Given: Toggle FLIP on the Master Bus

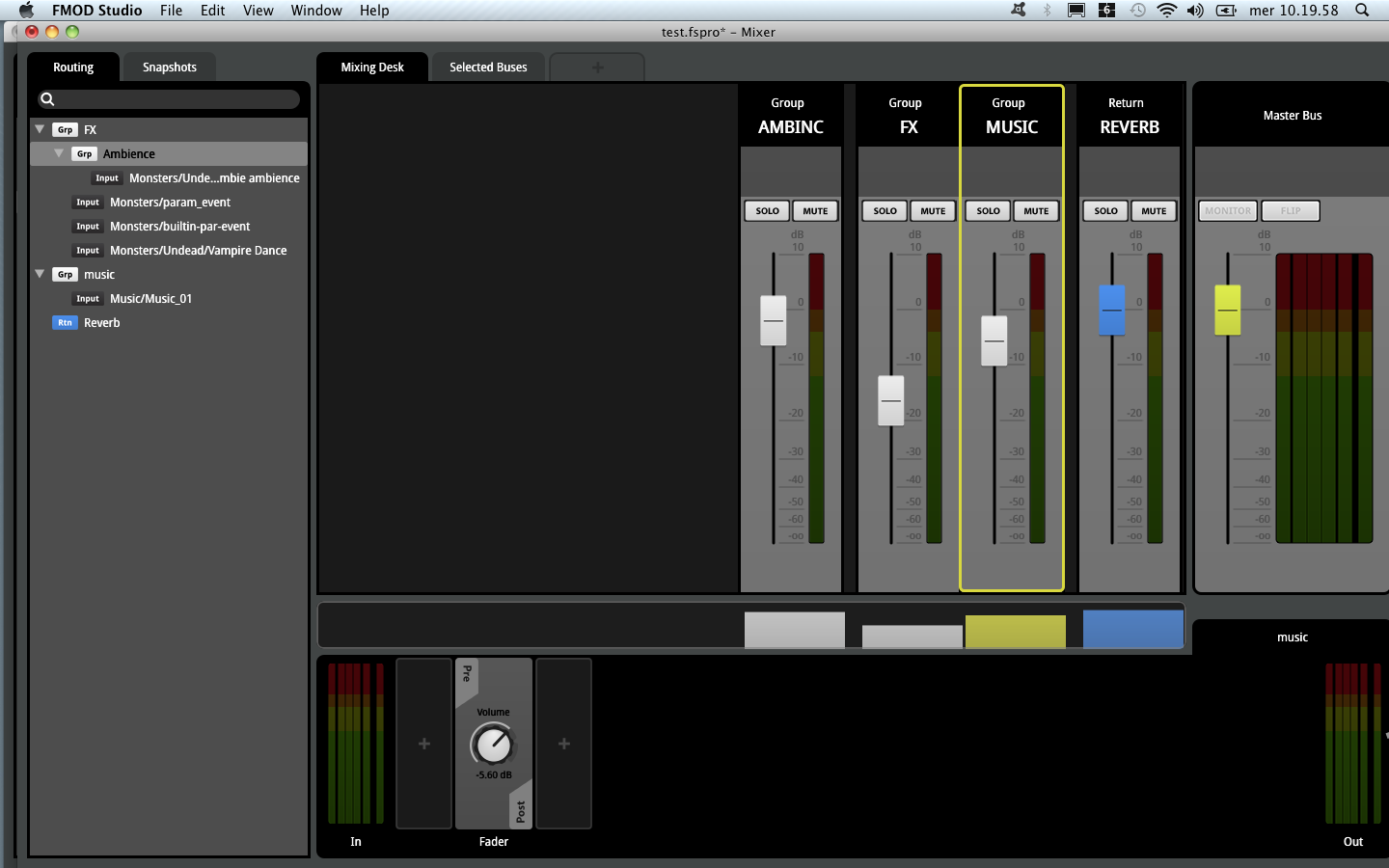Looking at the screenshot, I should (x=1291, y=211).
